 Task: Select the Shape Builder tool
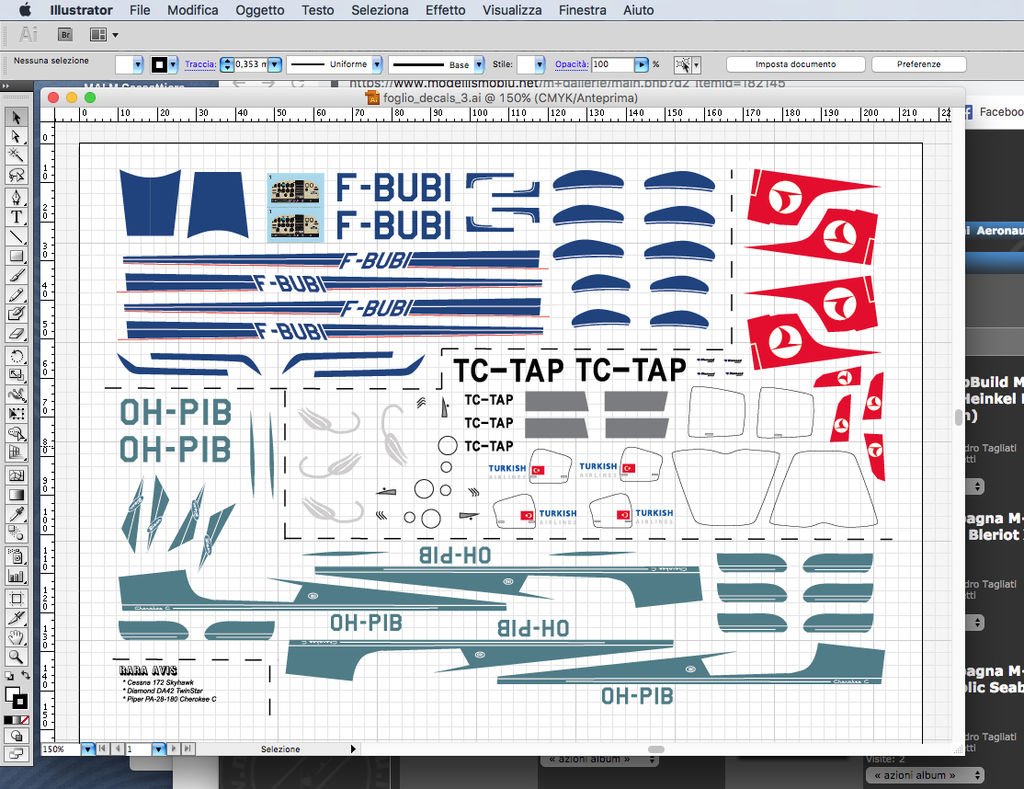pos(16,433)
